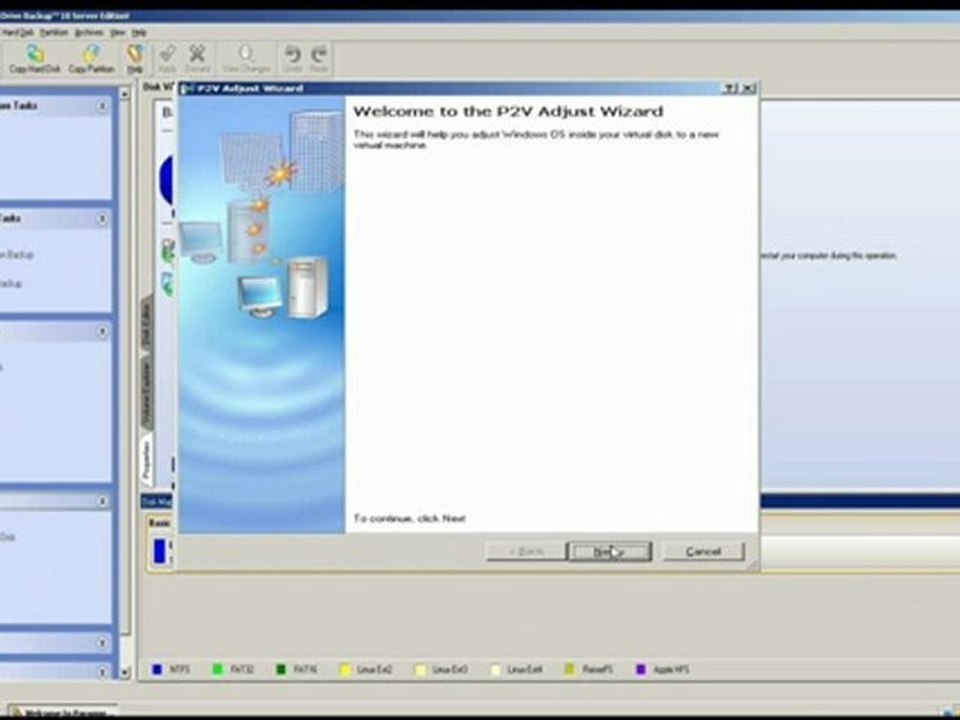This screenshot has height=720, width=960.
Task: Click the Linux Ext3 pale yellow legend swatch
Action: click(x=420, y=669)
